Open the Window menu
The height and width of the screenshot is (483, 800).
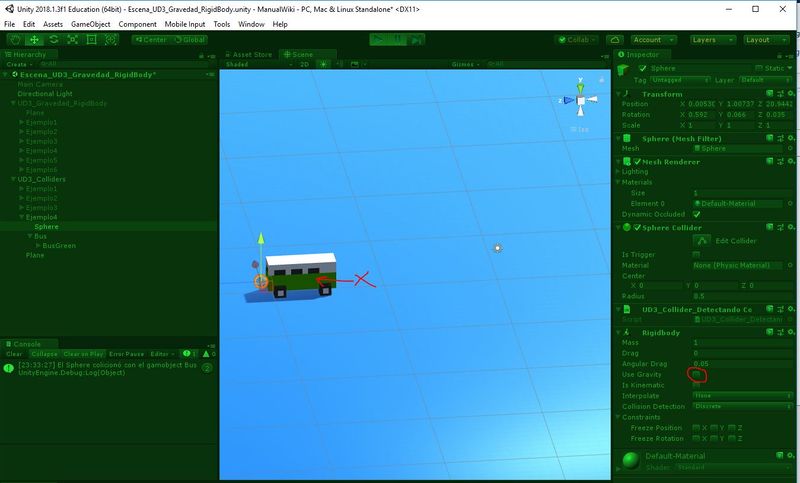(x=251, y=24)
